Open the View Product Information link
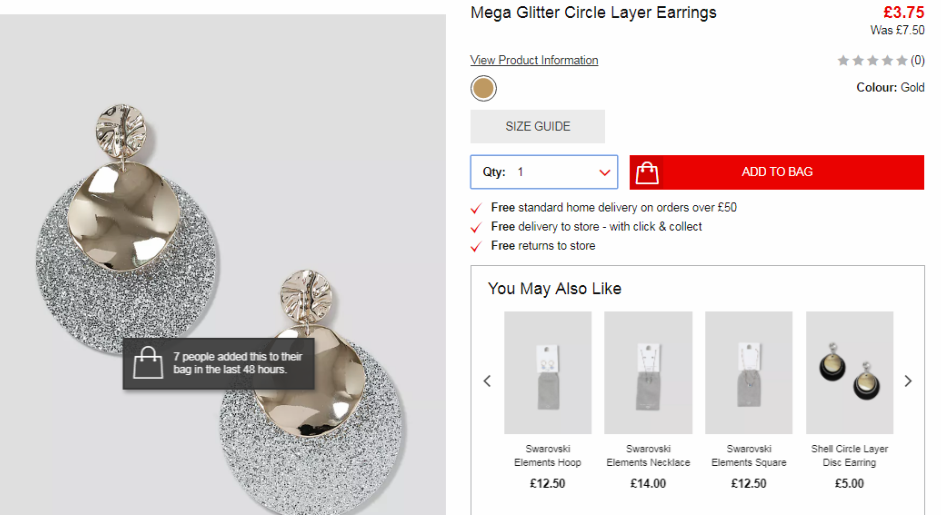The width and height of the screenshot is (941, 515). [534, 60]
